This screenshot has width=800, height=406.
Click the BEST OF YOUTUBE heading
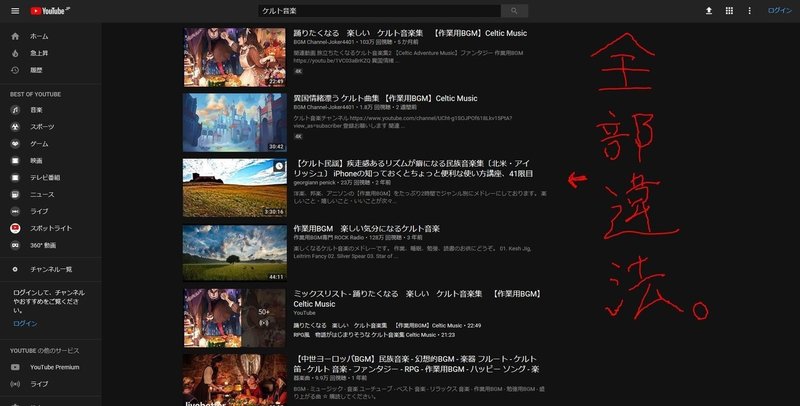(x=35, y=94)
